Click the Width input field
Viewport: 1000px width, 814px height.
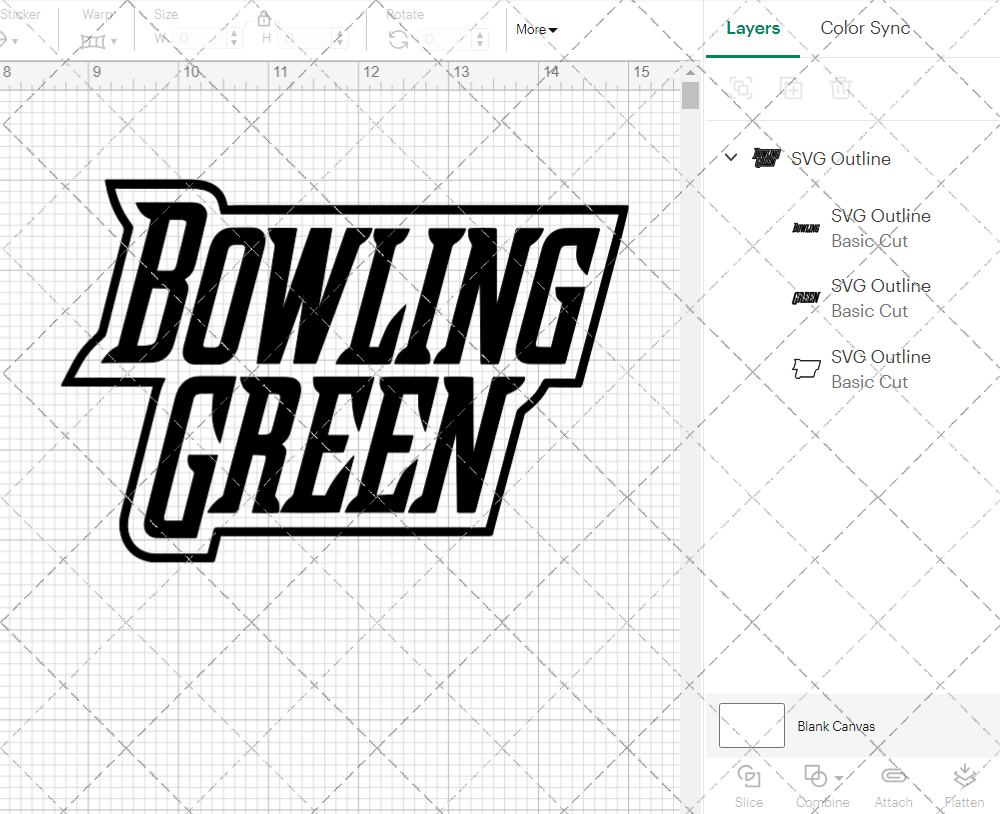(200, 37)
